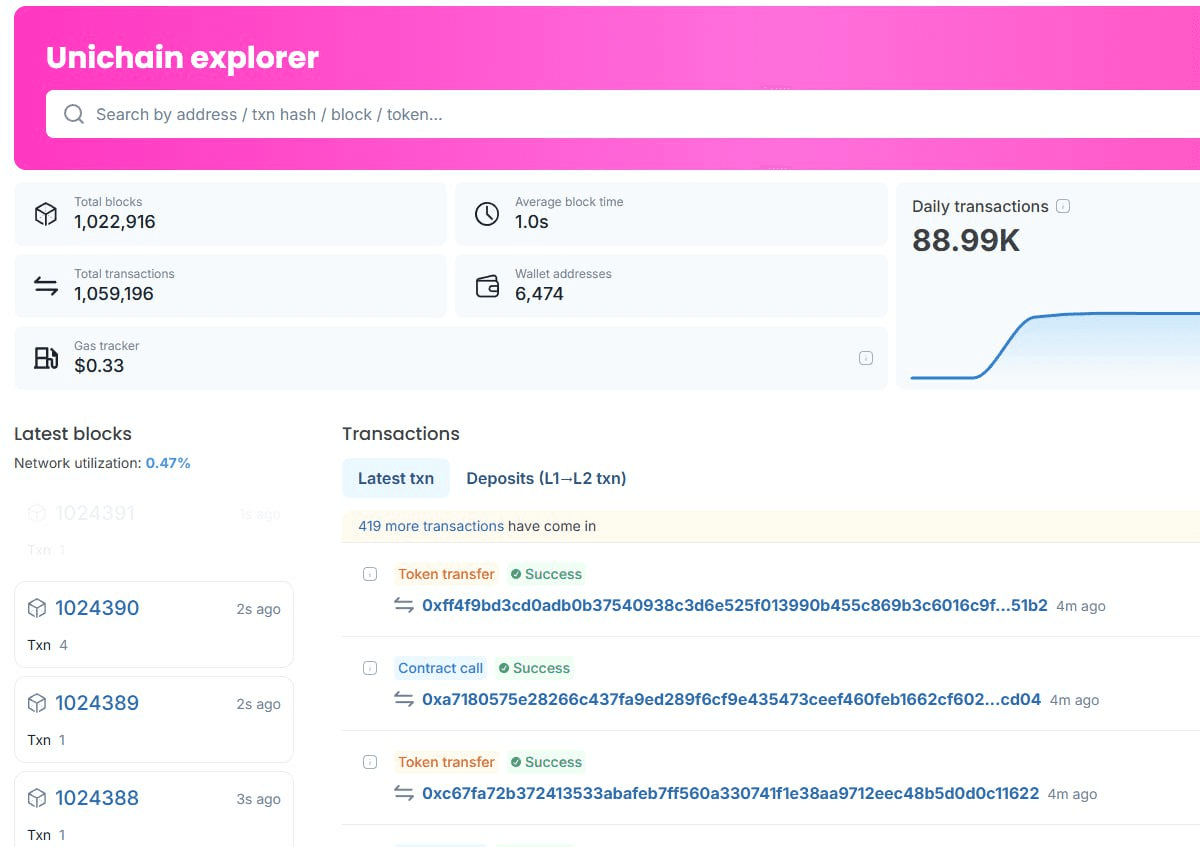
Task: Click the cube icon for block 1024391
Action: tap(37, 513)
